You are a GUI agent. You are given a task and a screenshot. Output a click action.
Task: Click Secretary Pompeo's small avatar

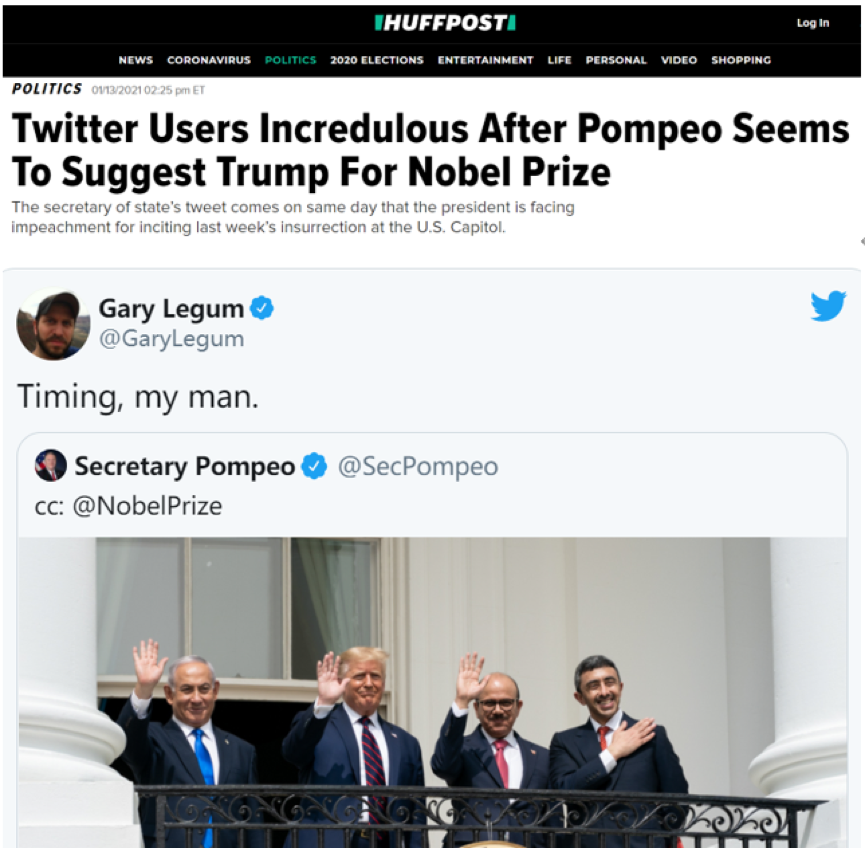tap(51, 466)
